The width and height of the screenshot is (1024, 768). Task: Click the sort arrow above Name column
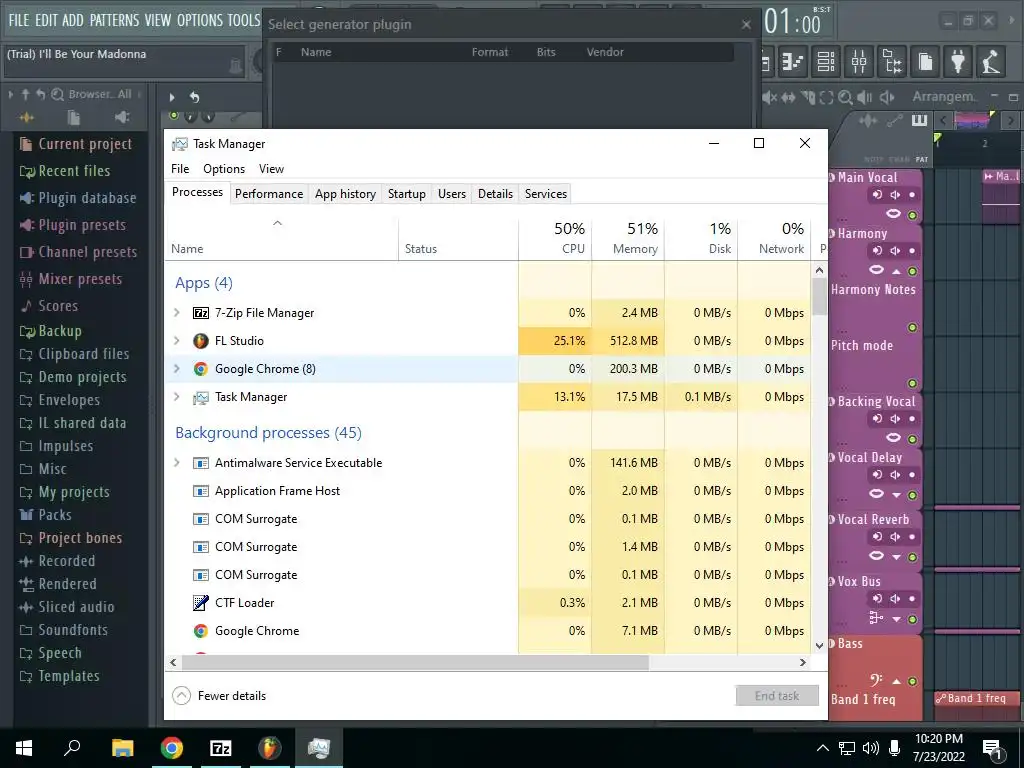(278, 223)
